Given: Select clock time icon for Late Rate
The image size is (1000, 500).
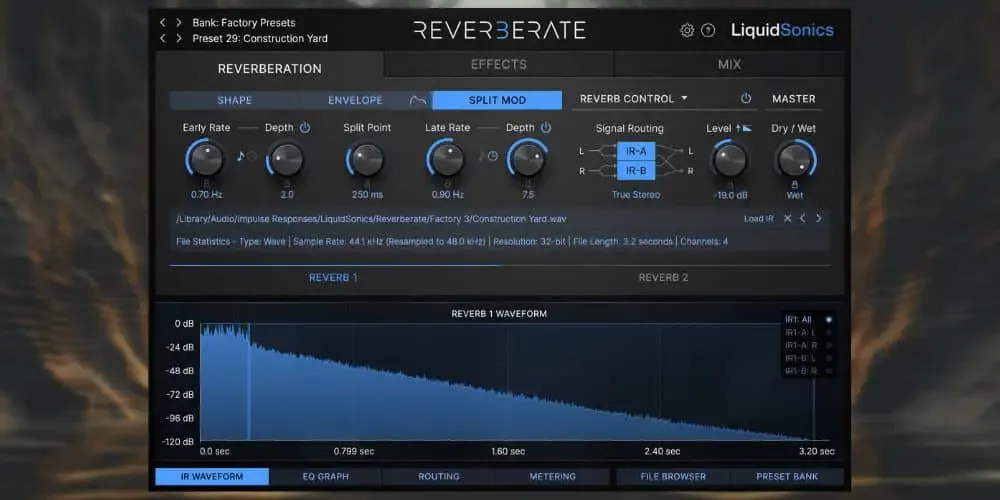Looking at the screenshot, I should pyautogui.click(x=492, y=156).
